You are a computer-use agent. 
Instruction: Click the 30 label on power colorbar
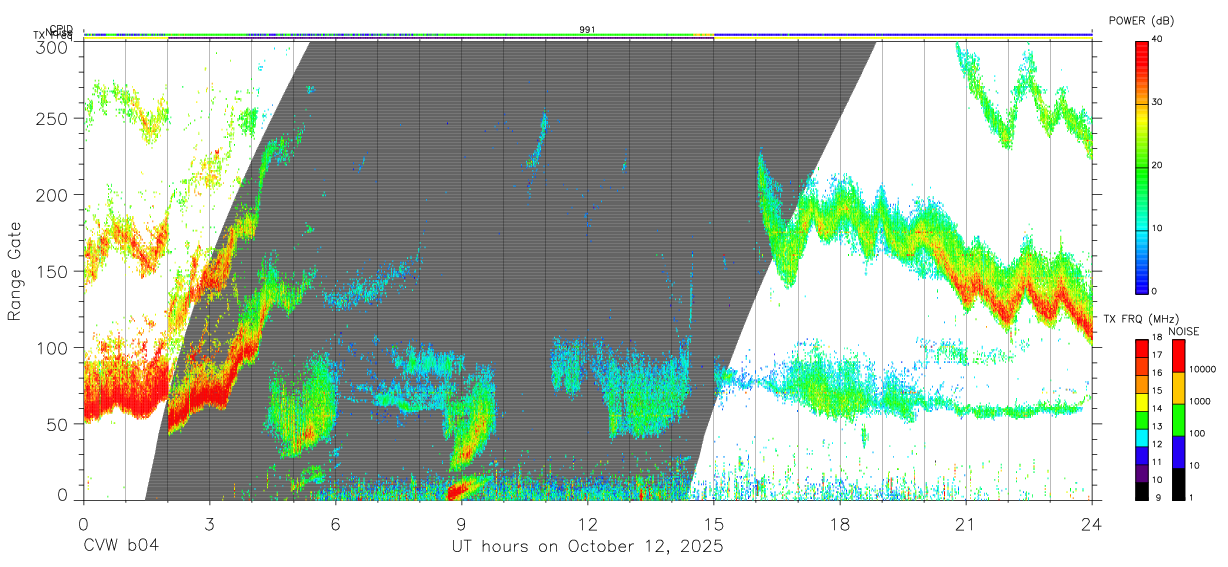coord(1157,102)
